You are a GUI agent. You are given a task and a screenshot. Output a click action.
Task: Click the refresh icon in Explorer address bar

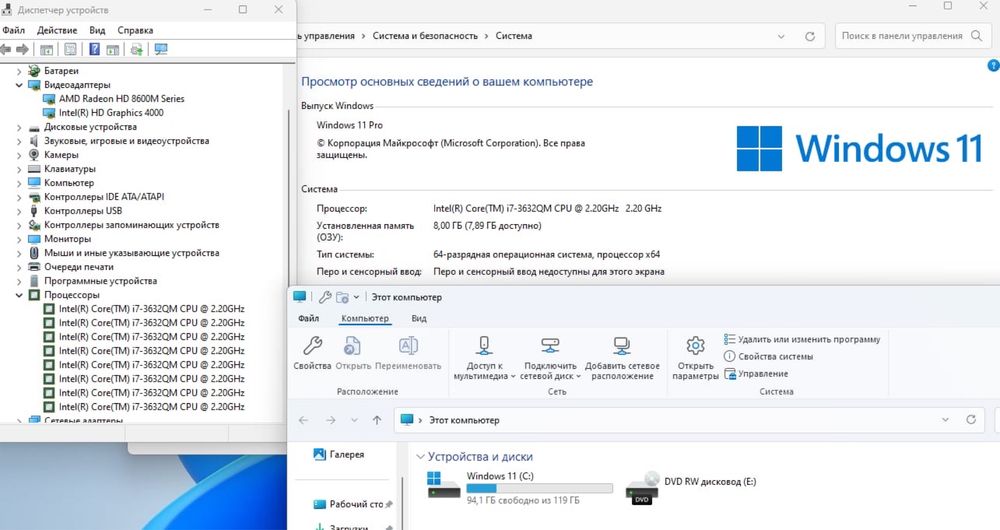[971, 420]
